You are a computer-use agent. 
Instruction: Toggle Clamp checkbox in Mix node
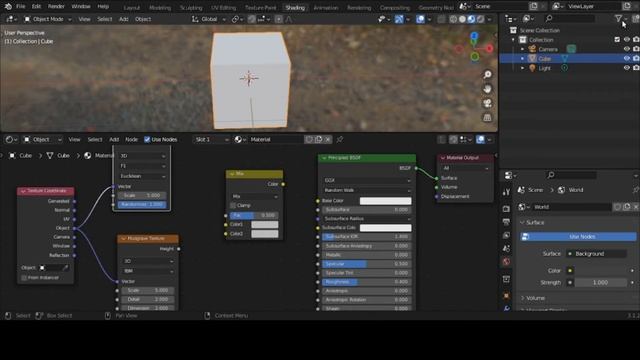[233, 205]
